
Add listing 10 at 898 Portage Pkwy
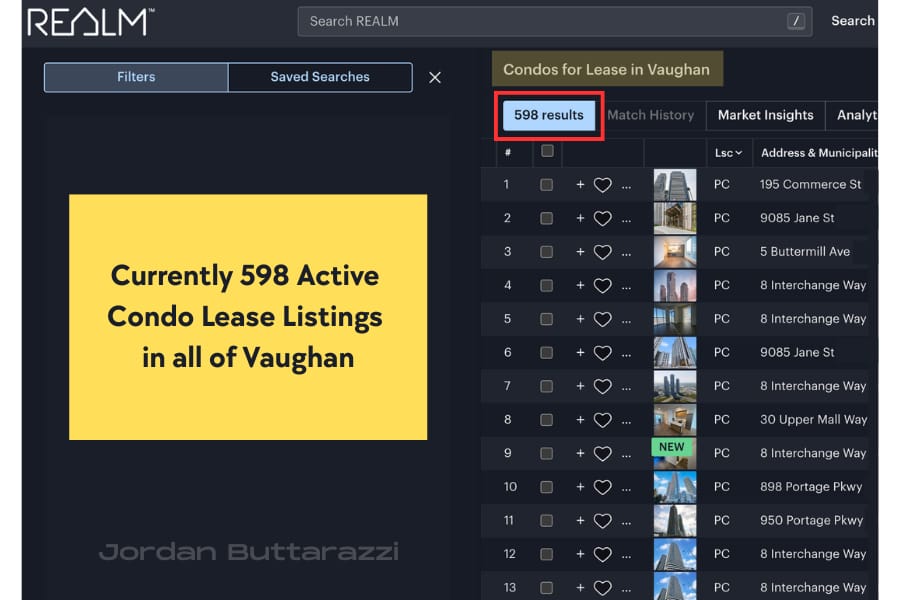coord(580,487)
